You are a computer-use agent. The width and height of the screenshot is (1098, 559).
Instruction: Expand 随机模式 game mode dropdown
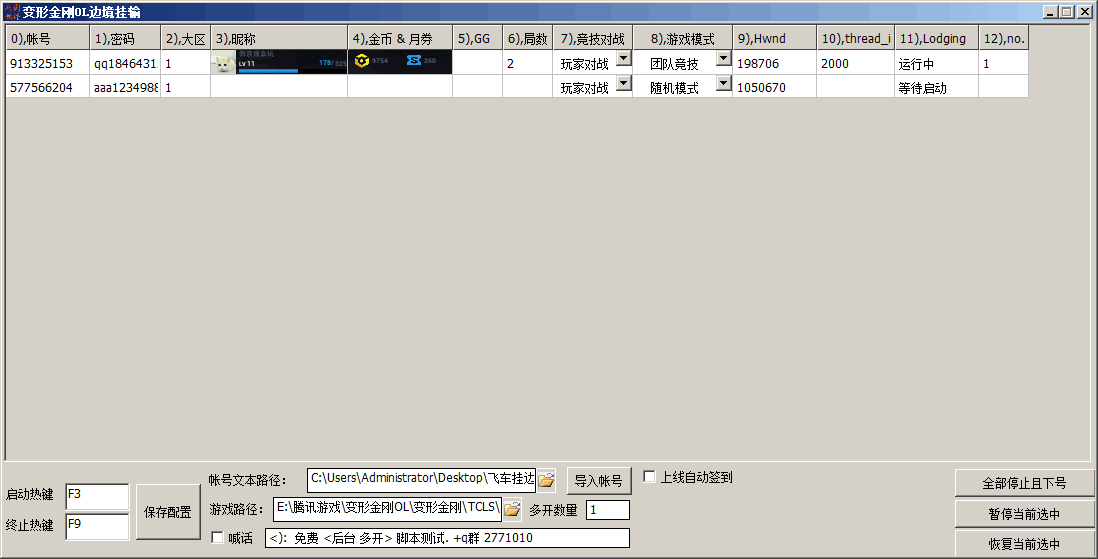click(x=723, y=83)
